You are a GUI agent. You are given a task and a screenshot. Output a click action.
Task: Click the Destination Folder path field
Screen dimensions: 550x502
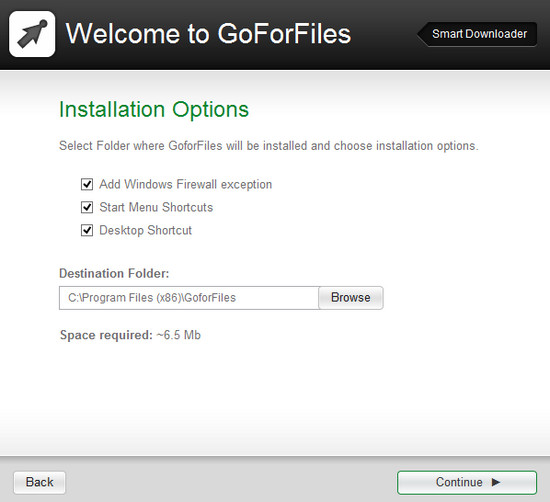(x=189, y=298)
